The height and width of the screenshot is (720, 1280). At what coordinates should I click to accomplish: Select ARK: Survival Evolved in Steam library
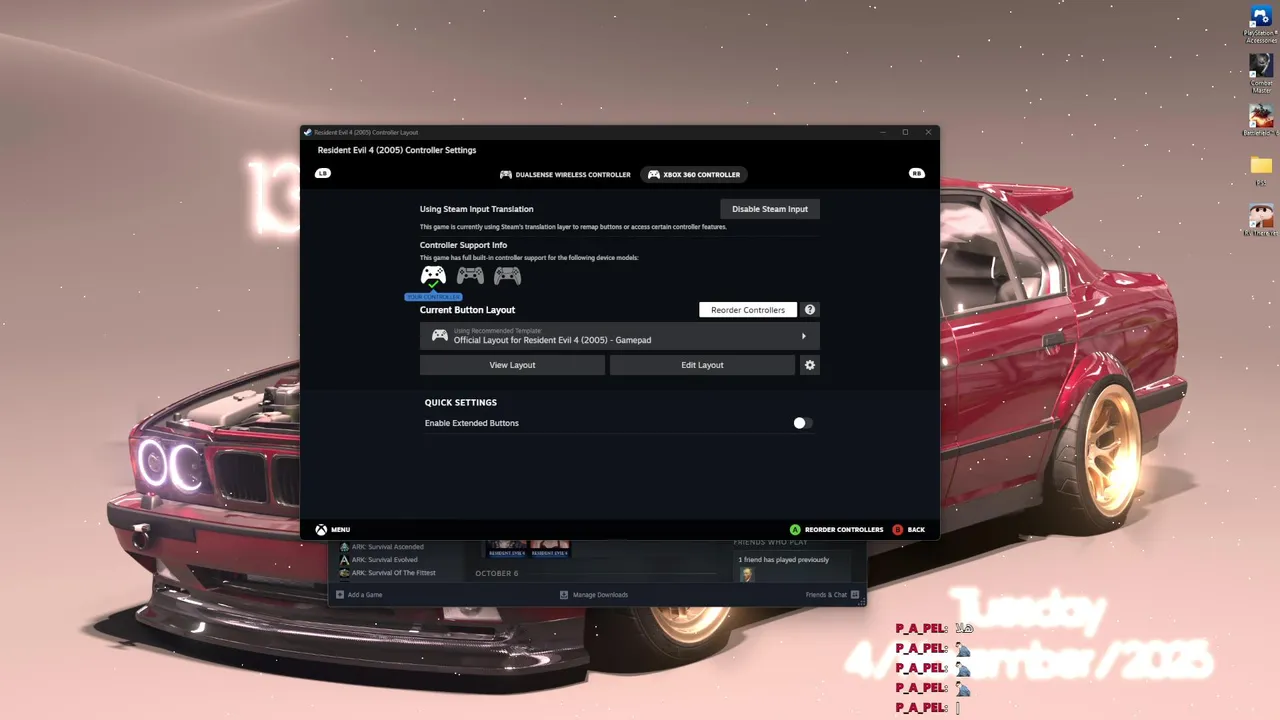tap(379, 560)
